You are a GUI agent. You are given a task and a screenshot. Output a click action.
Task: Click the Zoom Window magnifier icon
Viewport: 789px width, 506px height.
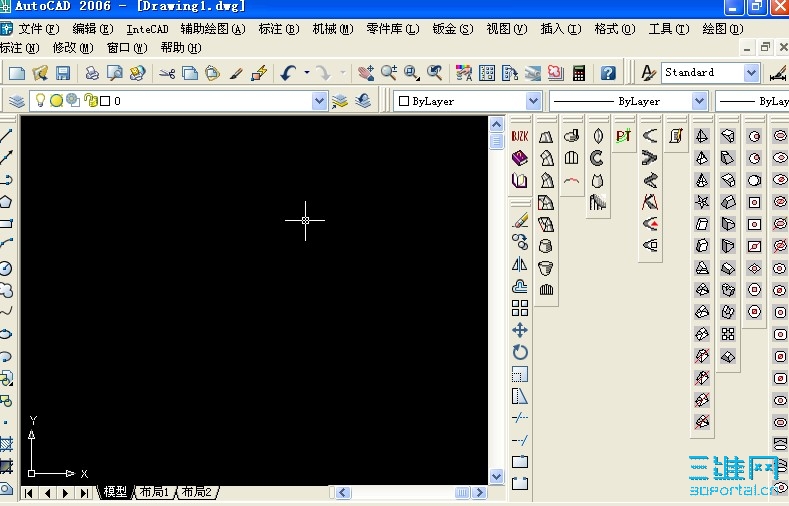click(x=412, y=73)
